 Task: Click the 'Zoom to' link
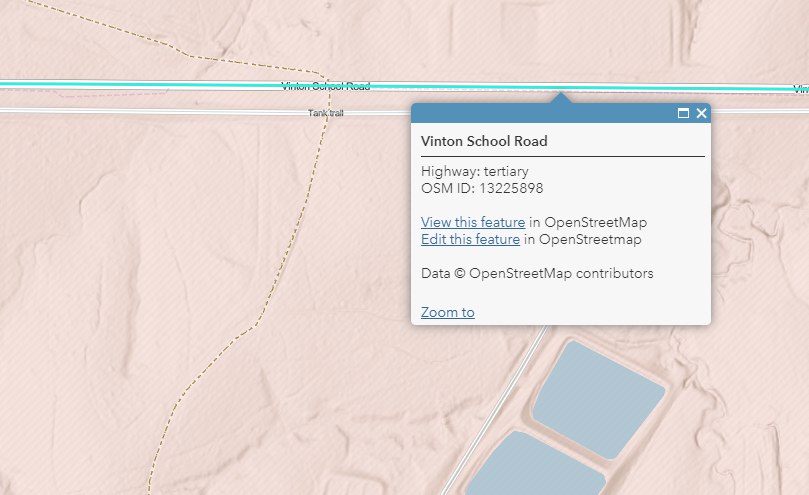point(448,312)
